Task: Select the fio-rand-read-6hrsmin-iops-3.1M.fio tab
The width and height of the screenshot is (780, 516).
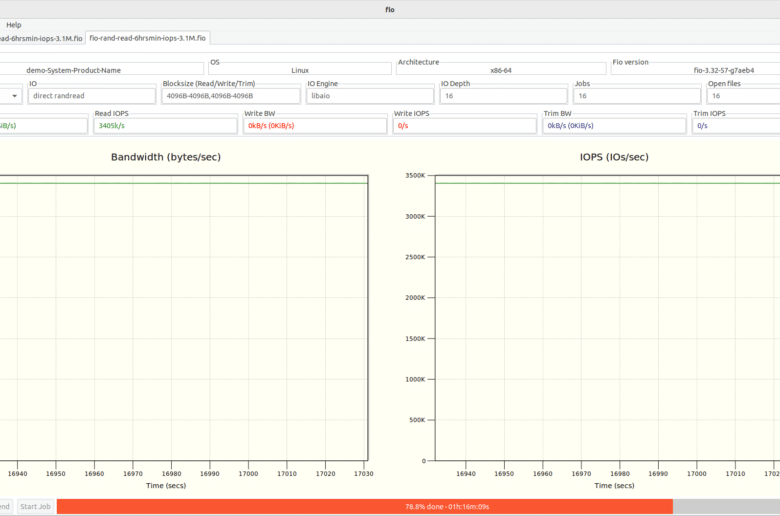Action: pos(147,38)
